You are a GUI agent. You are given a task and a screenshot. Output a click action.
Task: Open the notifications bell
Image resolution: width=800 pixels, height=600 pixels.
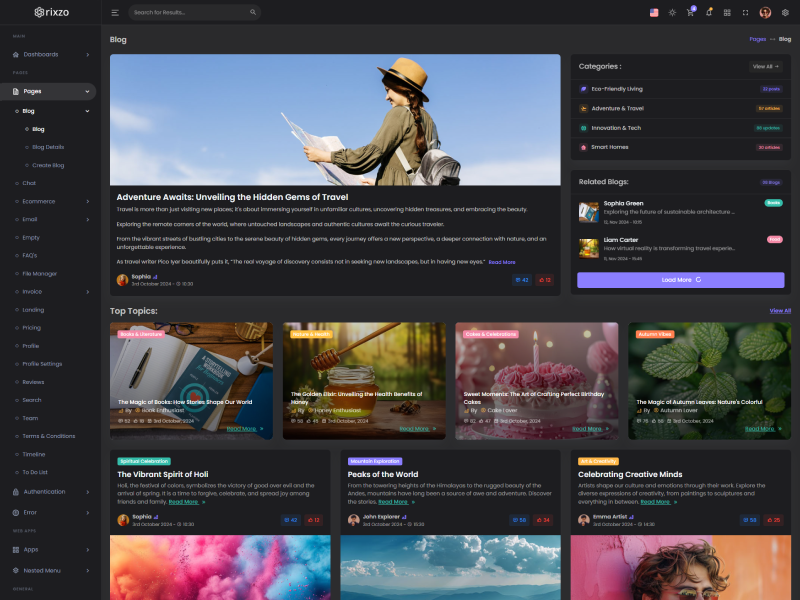[x=708, y=13]
